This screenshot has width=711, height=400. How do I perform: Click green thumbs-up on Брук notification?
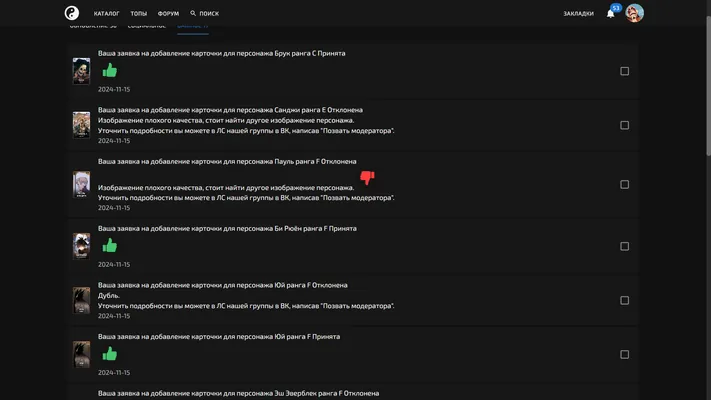coord(110,71)
